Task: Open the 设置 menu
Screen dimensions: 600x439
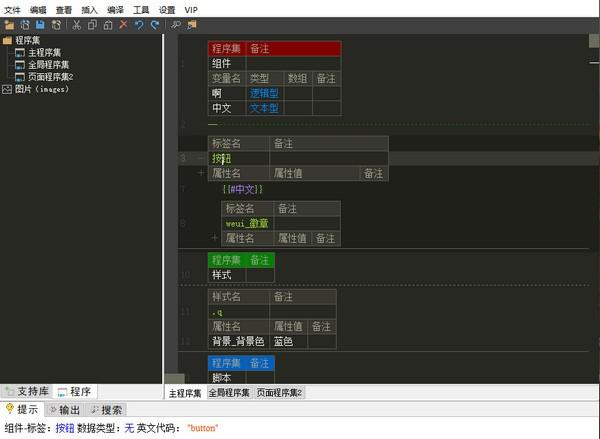Action: (x=167, y=10)
